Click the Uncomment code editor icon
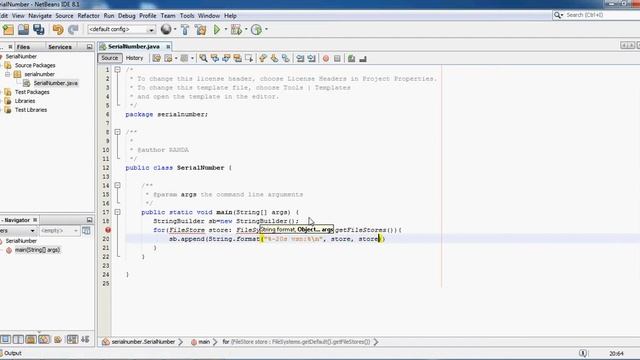640x360 pixels. [x=363, y=59]
